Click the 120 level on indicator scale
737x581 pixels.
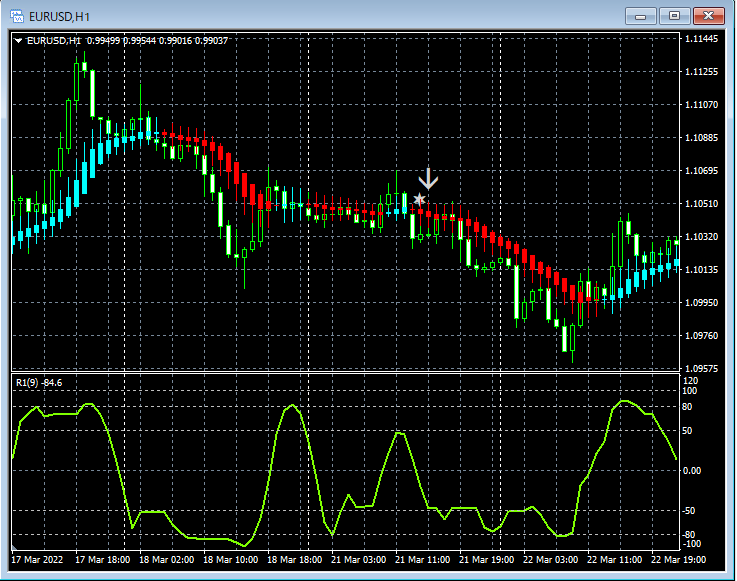point(690,381)
